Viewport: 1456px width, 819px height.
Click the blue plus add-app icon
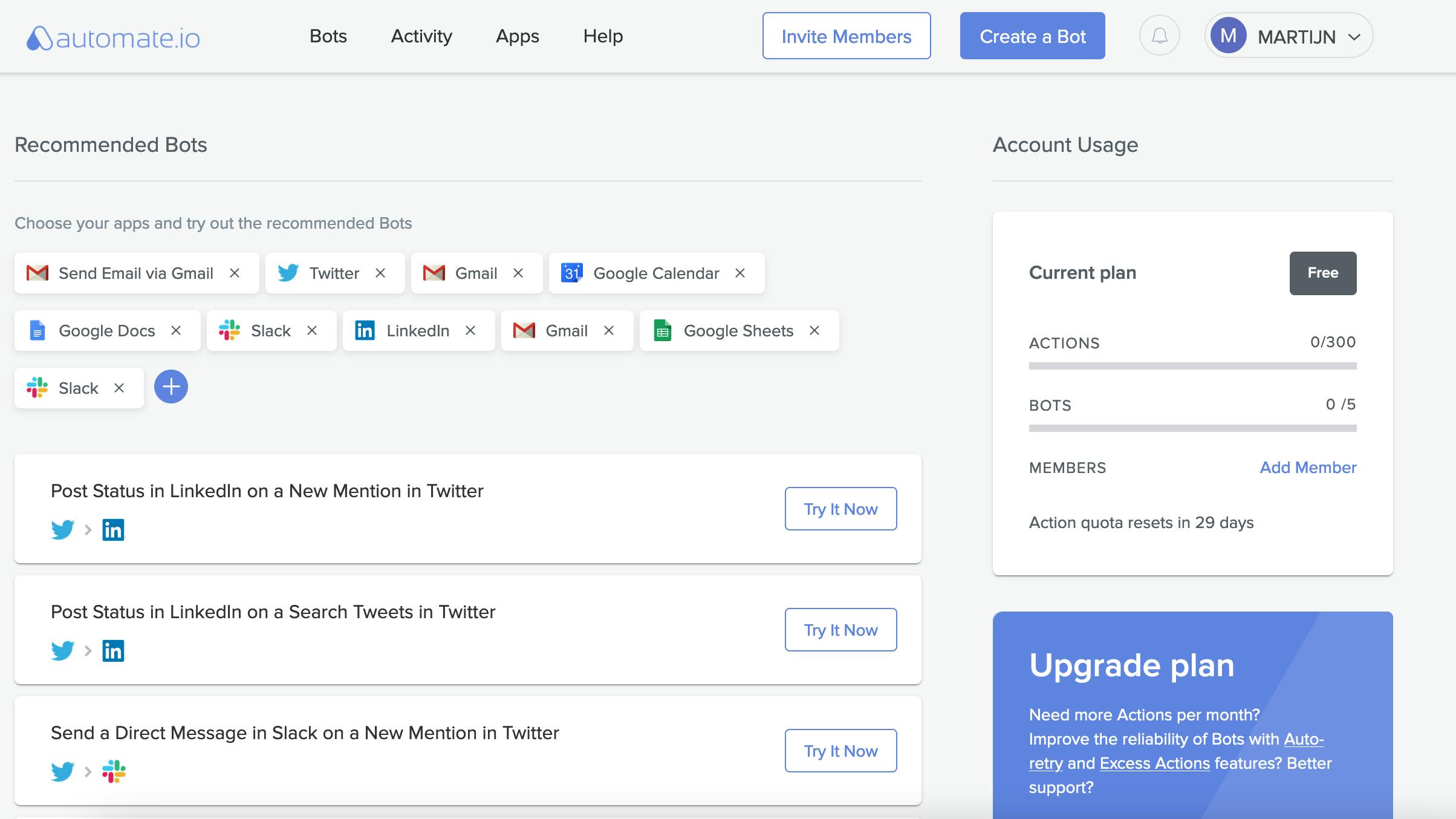click(x=171, y=387)
